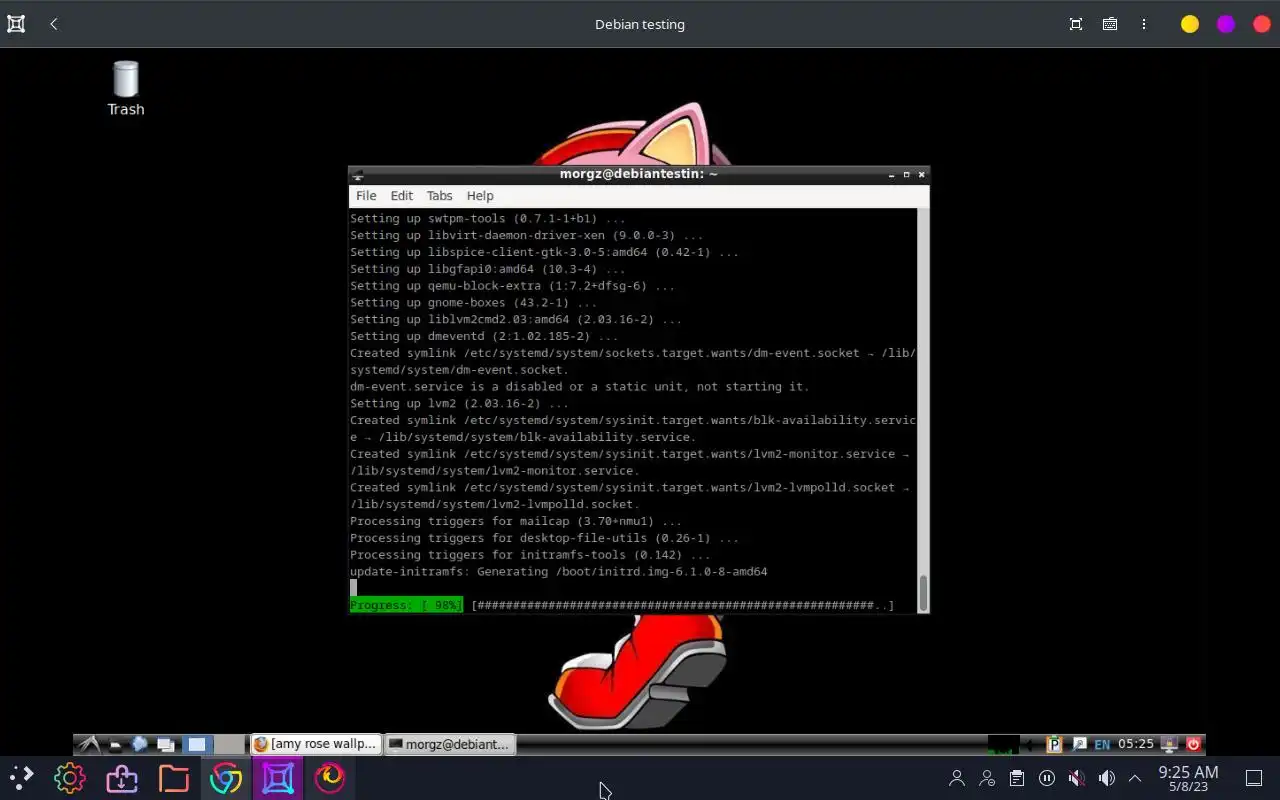Open the file manager folder in host taskbar
1280x800 pixels.
tap(173, 777)
